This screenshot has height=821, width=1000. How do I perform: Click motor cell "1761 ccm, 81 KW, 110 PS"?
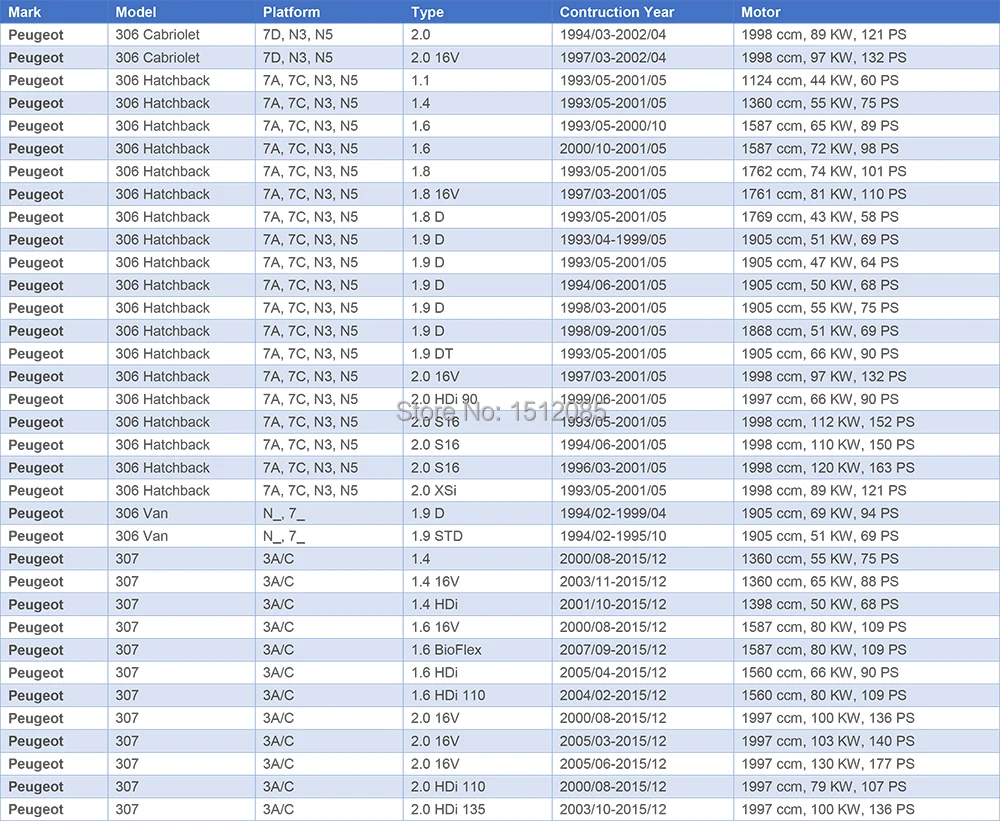pyautogui.click(x=867, y=194)
